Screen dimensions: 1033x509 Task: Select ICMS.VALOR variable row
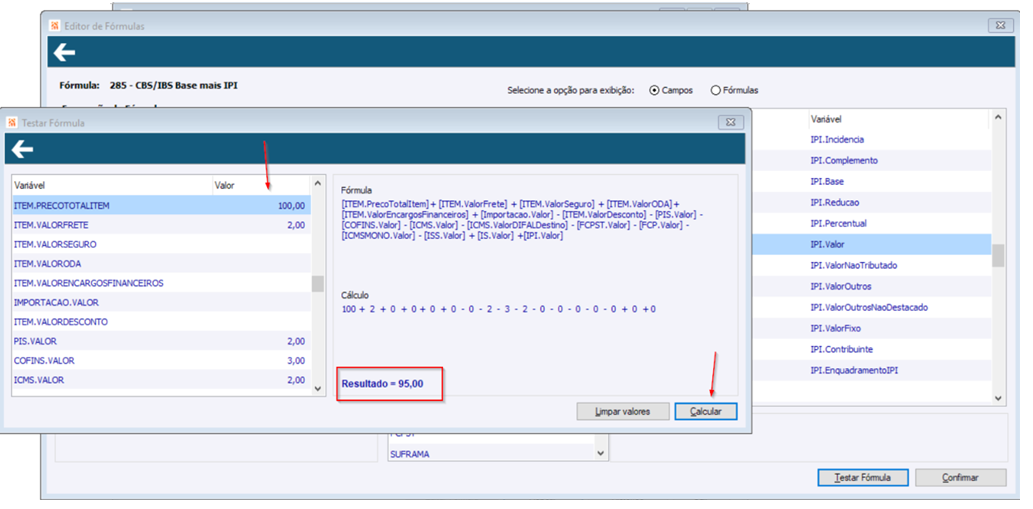tap(161, 380)
